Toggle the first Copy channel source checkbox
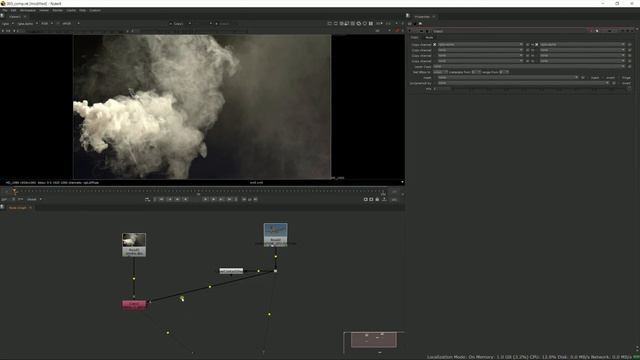Viewport: 640px width, 360px height. pos(435,44)
